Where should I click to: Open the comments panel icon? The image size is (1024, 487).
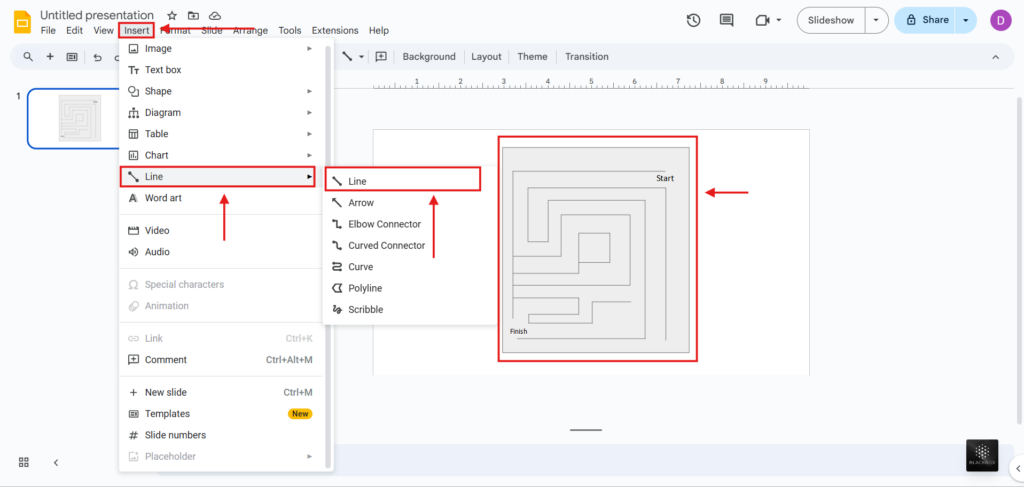(726, 20)
